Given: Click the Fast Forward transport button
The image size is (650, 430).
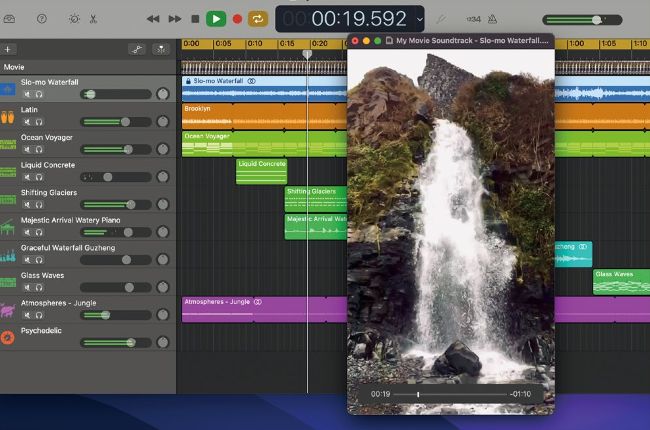Looking at the screenshot, I should click(x=175, y=19).
